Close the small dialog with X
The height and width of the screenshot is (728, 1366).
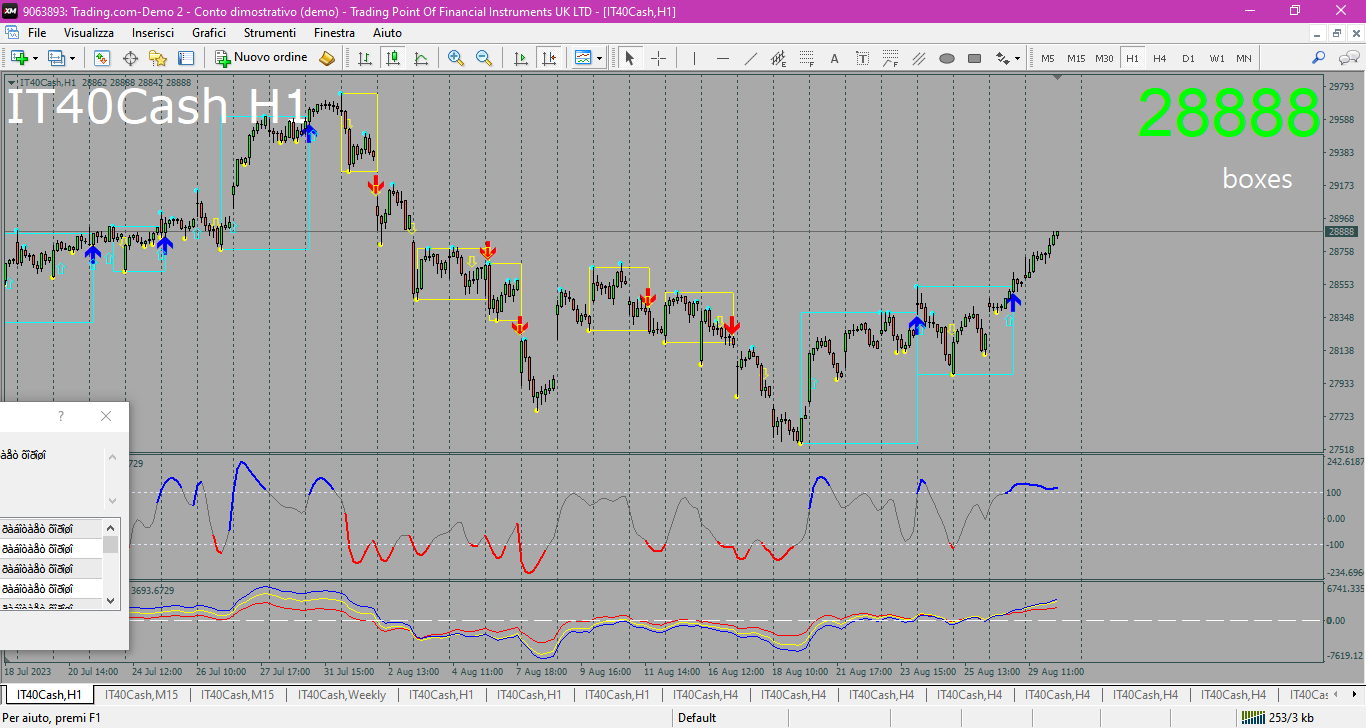pyautogui.click(x=106, y=416)
